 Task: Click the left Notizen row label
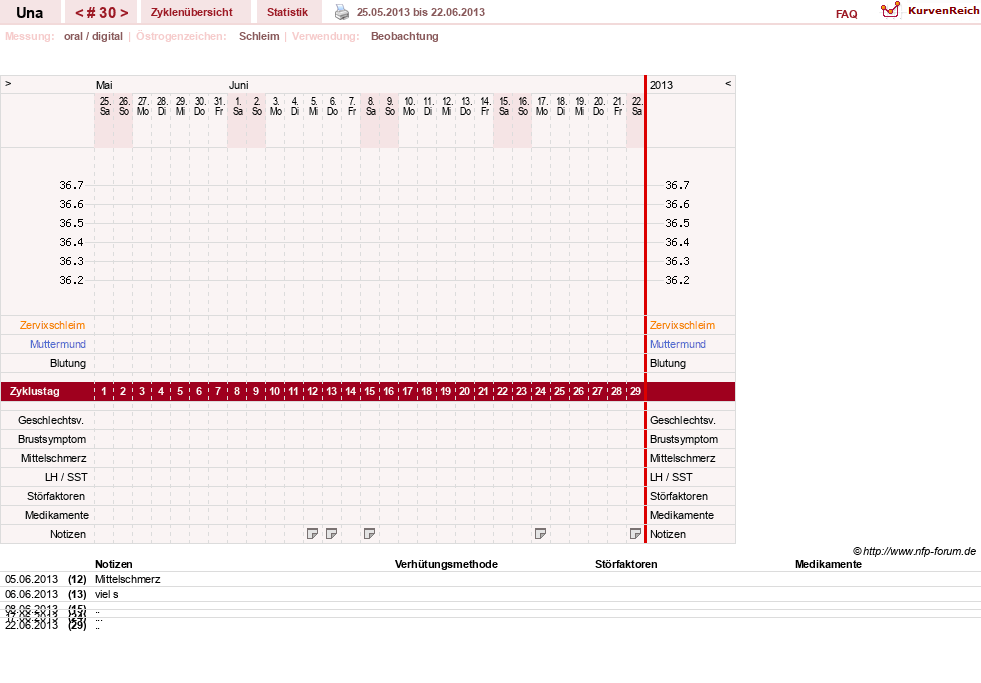tap(68, 534)
